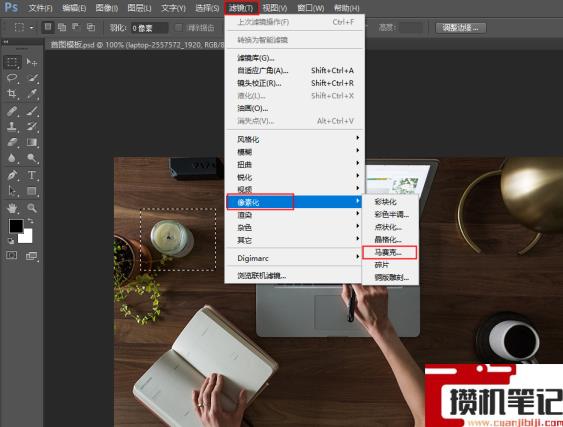Reset default foreground and background colors
The image size is (563, 427).
tap(11, 240)
